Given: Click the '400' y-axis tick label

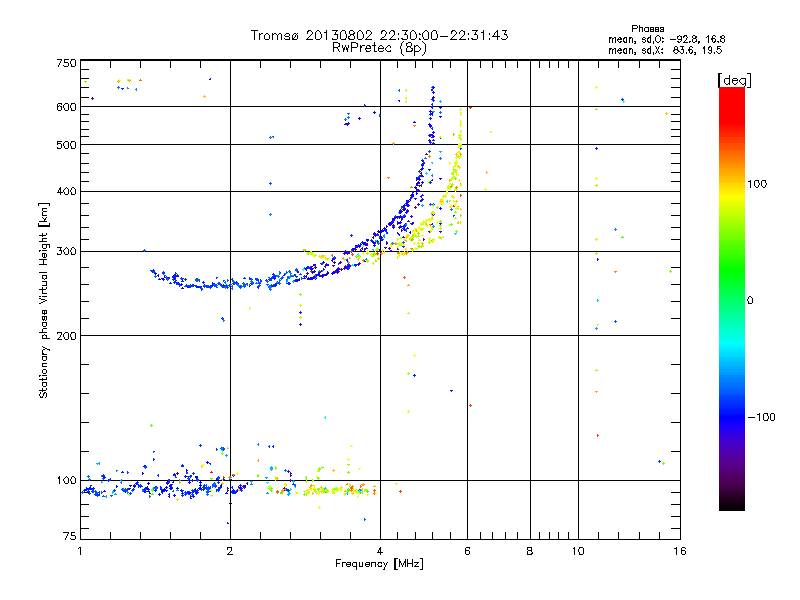Looking at the screenshot, I should [66, 191].
